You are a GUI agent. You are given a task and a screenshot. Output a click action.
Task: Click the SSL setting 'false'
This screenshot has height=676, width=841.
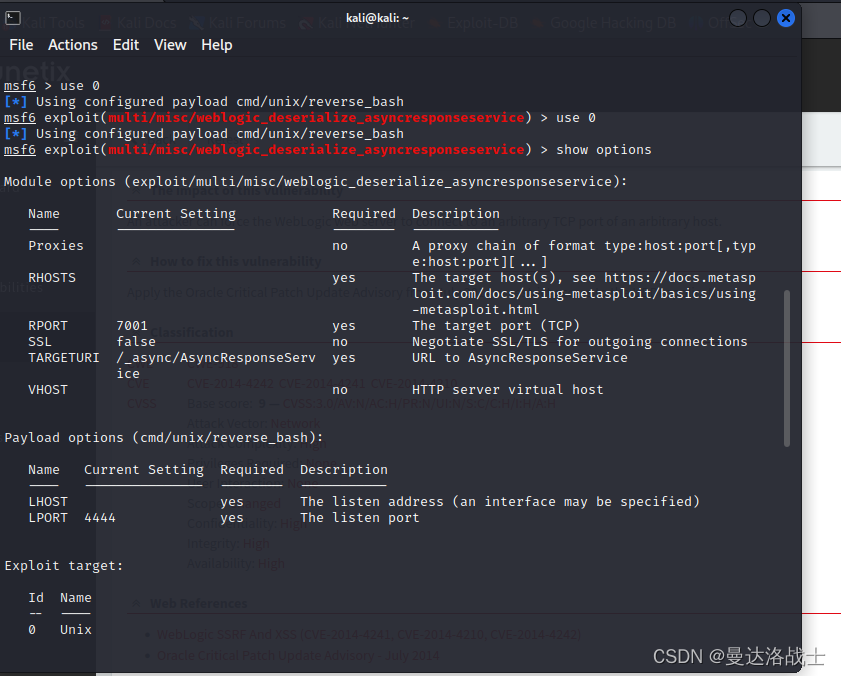point(136,342)
